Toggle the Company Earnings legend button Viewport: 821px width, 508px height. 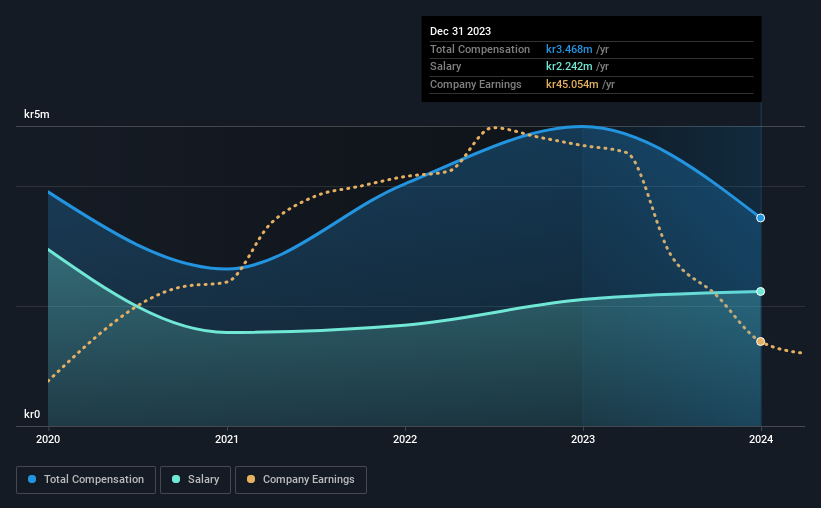301,480
